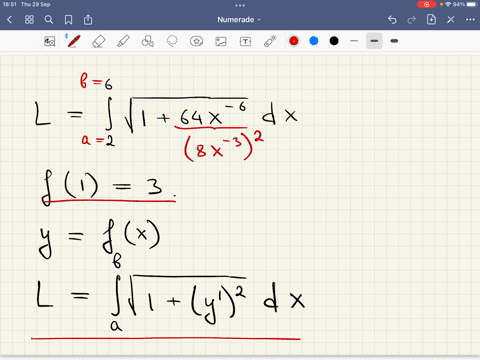Select the Text box tool

coord(245,41)
